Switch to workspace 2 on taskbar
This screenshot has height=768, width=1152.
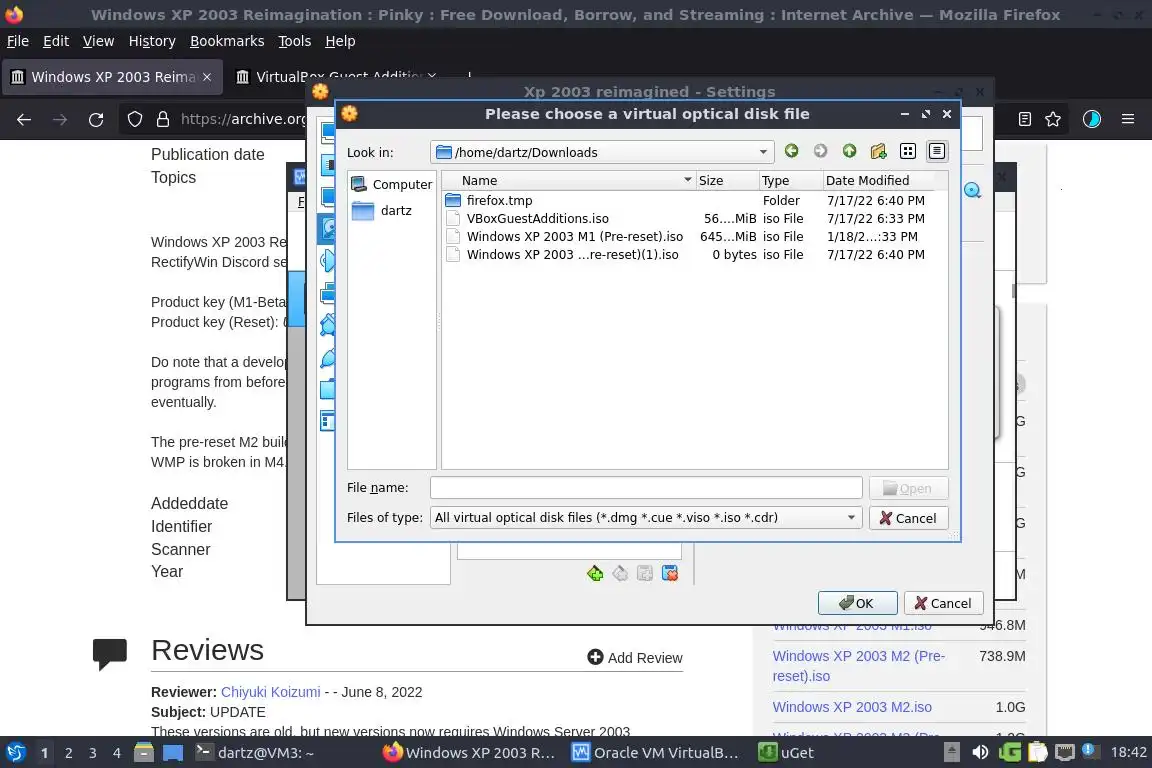point(68,753)
